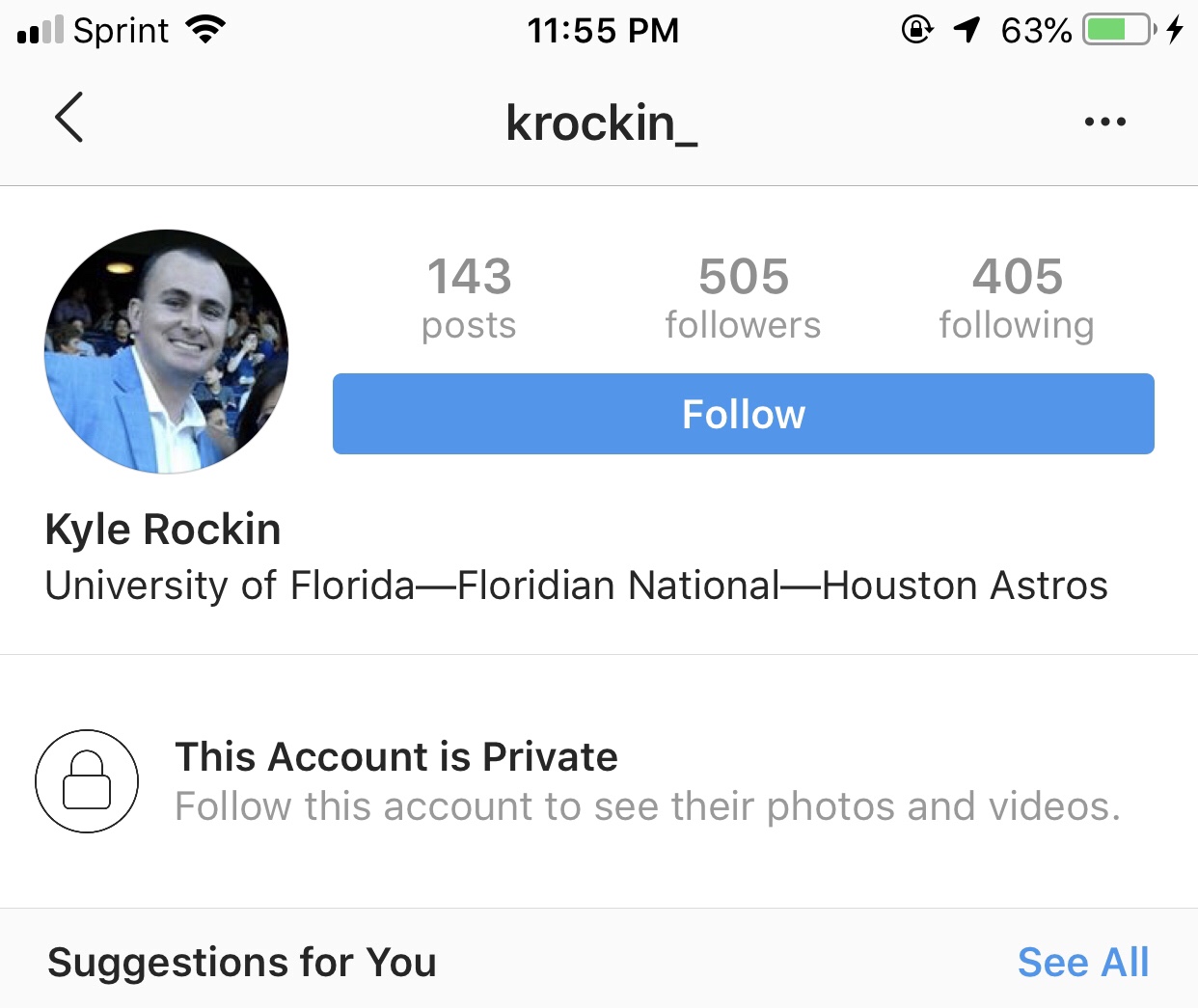Open the three-dot more options menu
The height and width of the screenshot is (1008, 1198).
1104,122
